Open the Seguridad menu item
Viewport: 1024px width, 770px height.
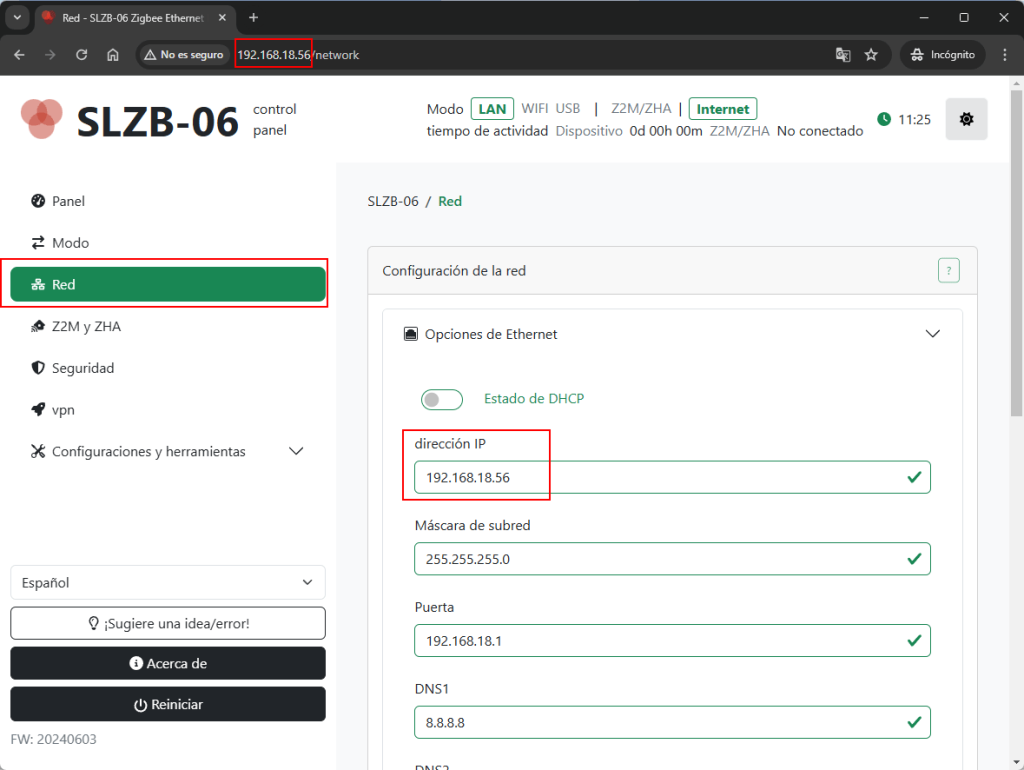point(83,368)
